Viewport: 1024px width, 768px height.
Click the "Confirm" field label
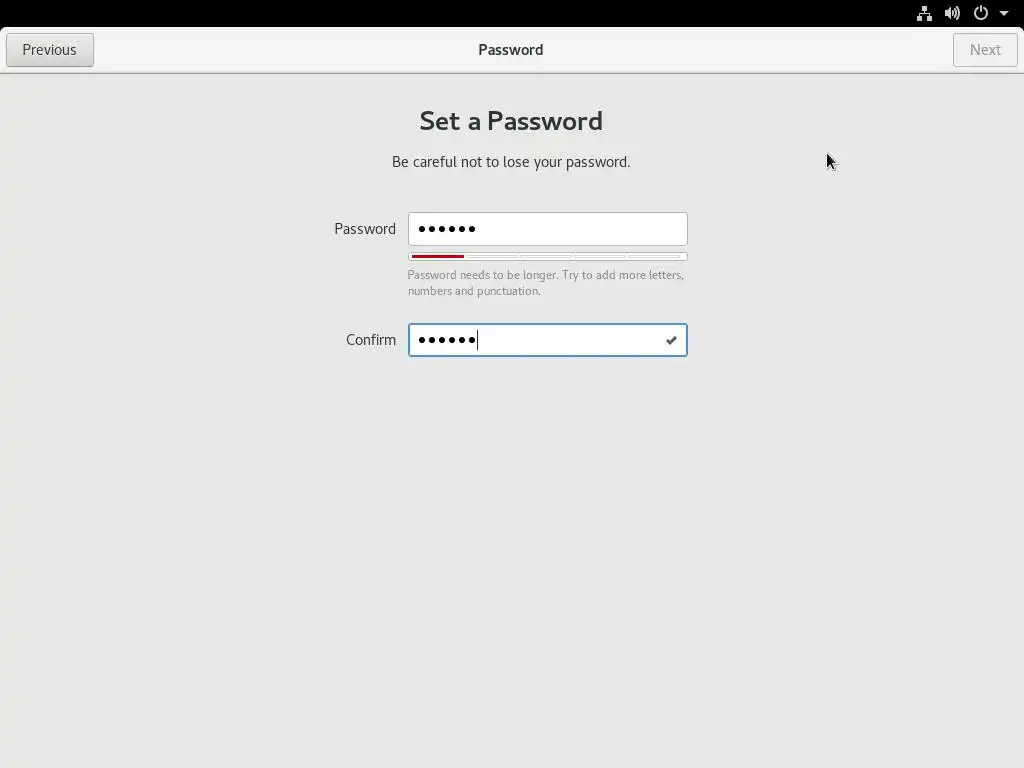point(371,340)
